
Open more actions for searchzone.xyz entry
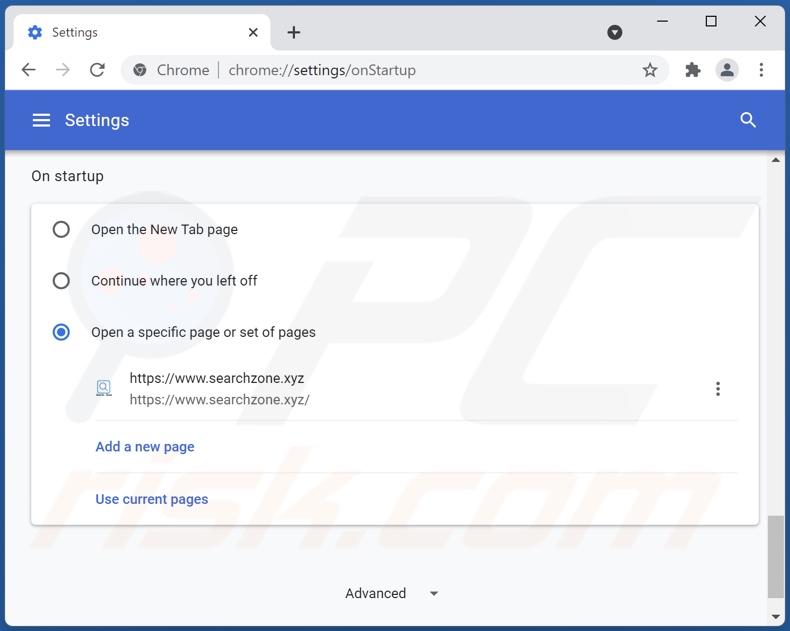click(717, 389)
